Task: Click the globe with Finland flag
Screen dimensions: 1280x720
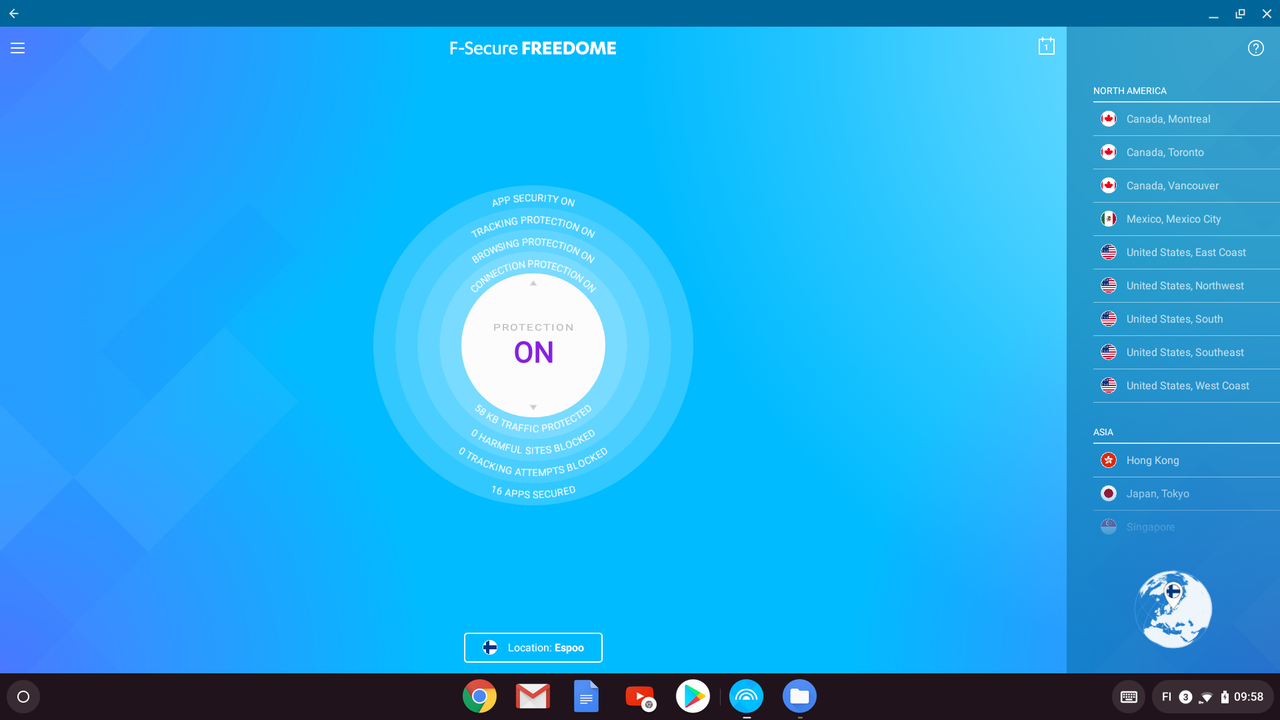Action: [x=1174, y=609]
